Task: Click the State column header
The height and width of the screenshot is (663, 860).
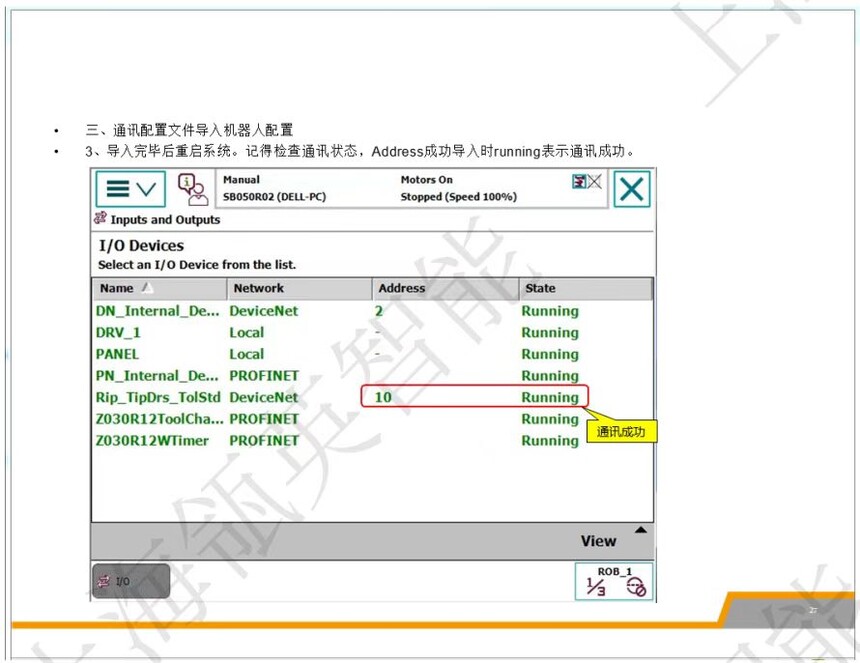Action: [586, 288]
